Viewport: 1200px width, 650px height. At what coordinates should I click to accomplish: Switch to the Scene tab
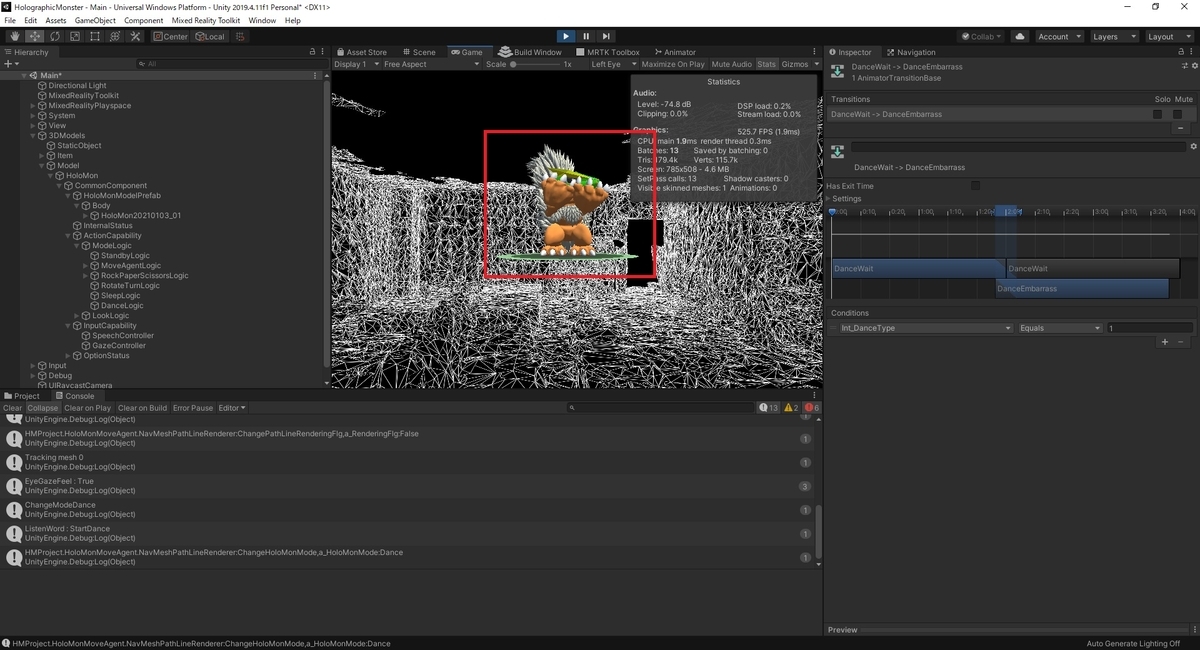pyautogui.click(x=419, y=52)
